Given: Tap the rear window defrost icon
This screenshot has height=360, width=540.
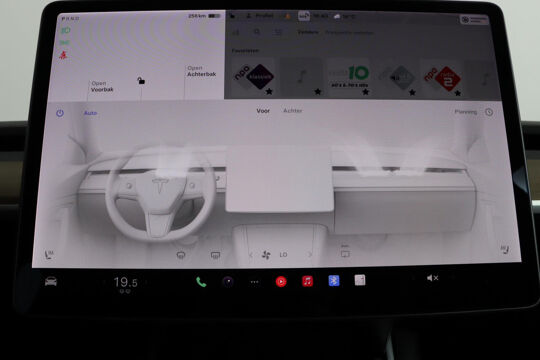Looking at the screenshot, I should tap(215, 255).
